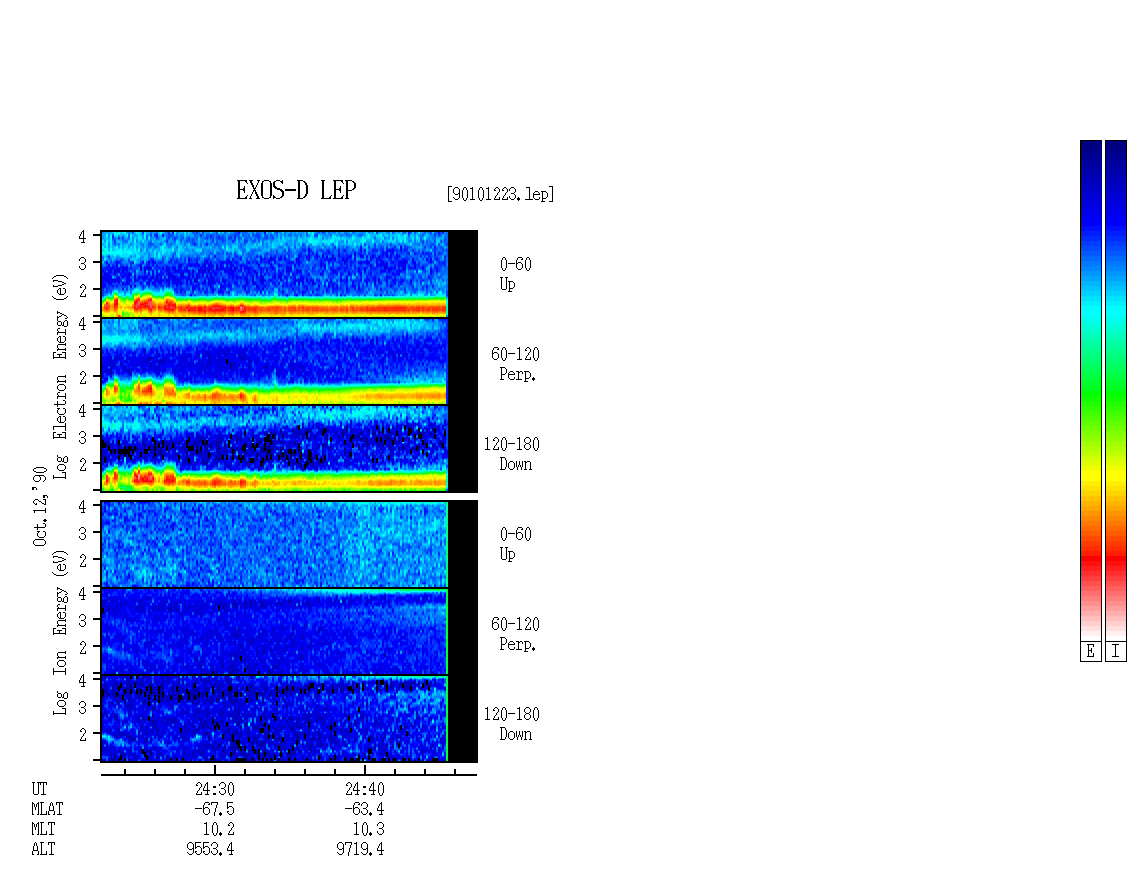Click the Log Electron Energy (eV) axis label
This screenshot has width=1130, height=875.
60,376
